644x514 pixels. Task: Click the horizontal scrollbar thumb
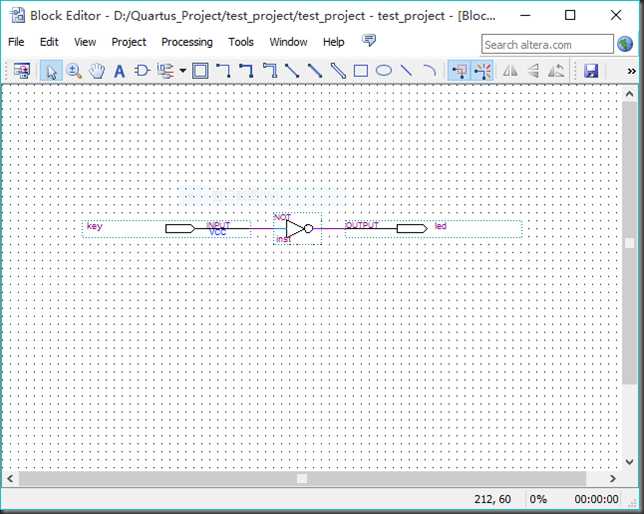click(x=302, y=479)
